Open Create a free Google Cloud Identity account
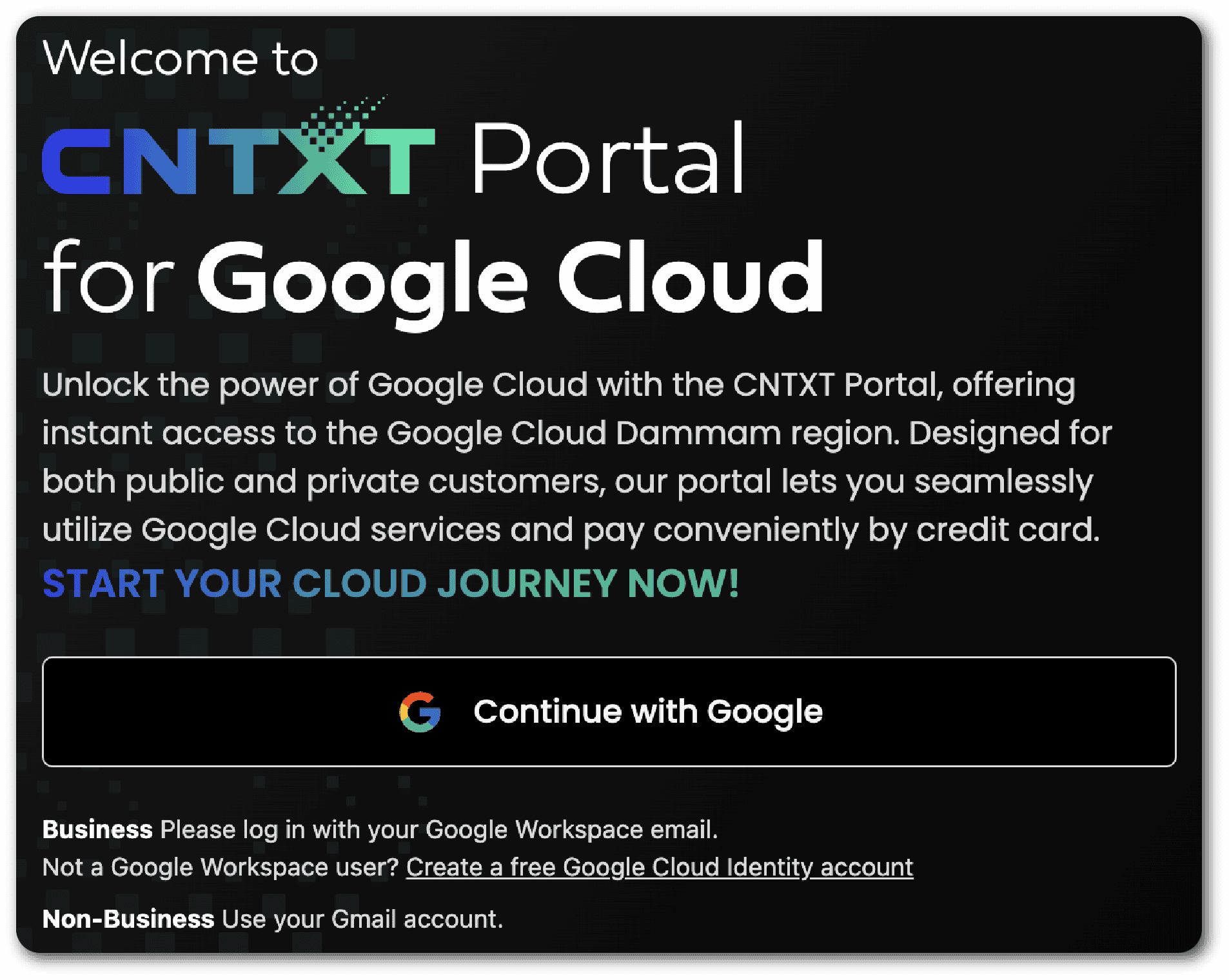 tap(659, 868)
